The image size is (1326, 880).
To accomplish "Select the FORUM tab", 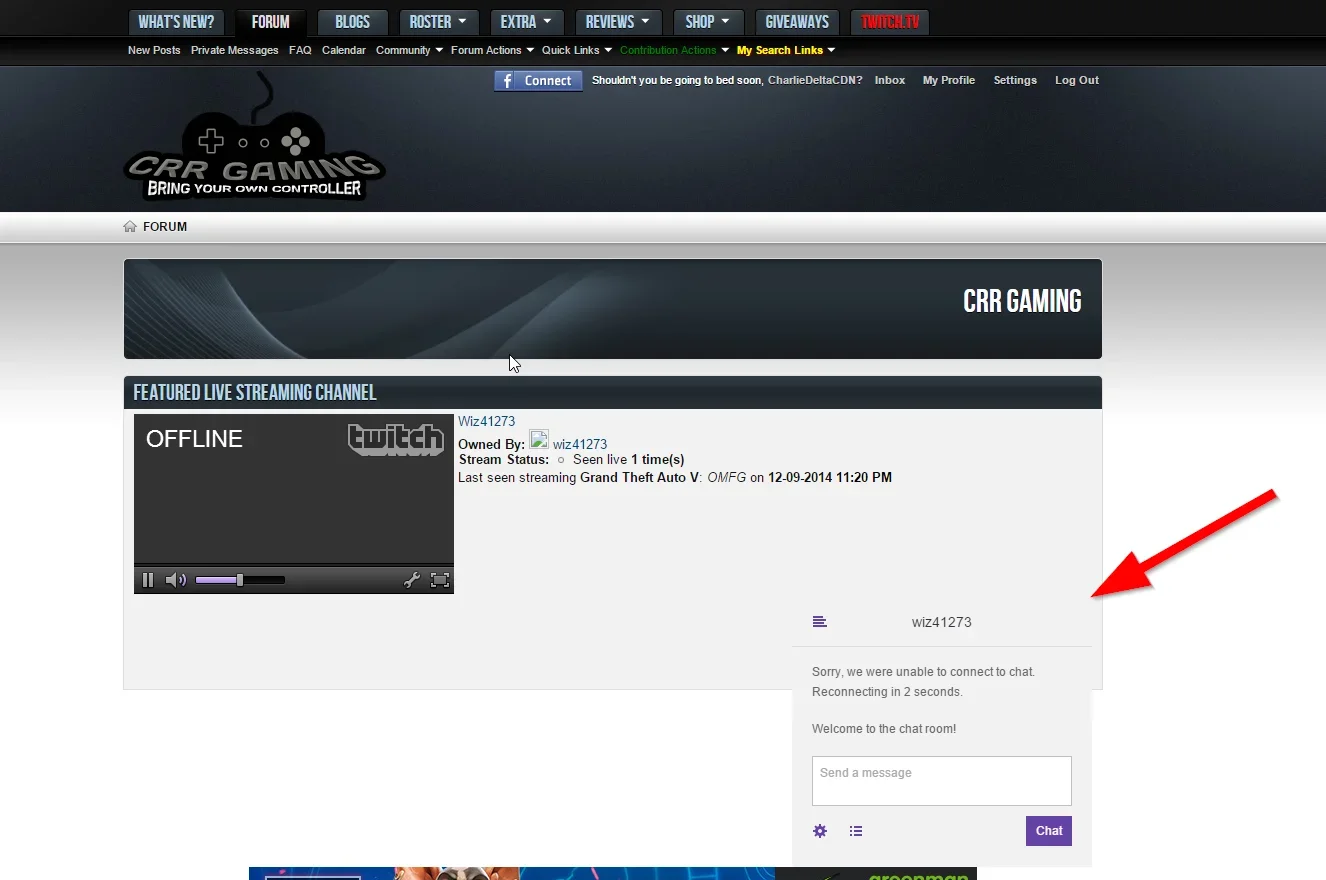I will [270, 22].
